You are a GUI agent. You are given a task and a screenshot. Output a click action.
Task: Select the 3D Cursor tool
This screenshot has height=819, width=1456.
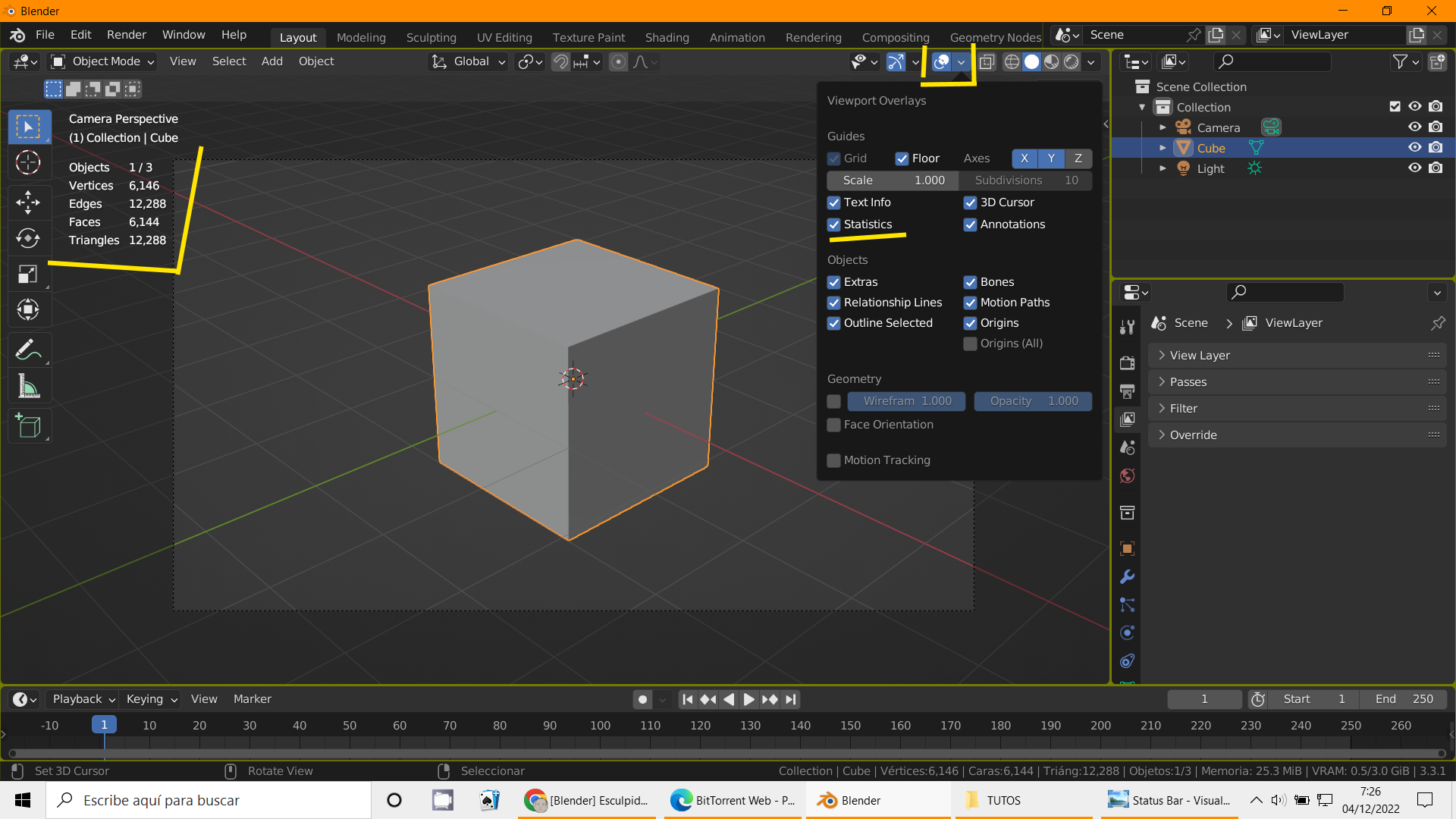coord(28,162)
